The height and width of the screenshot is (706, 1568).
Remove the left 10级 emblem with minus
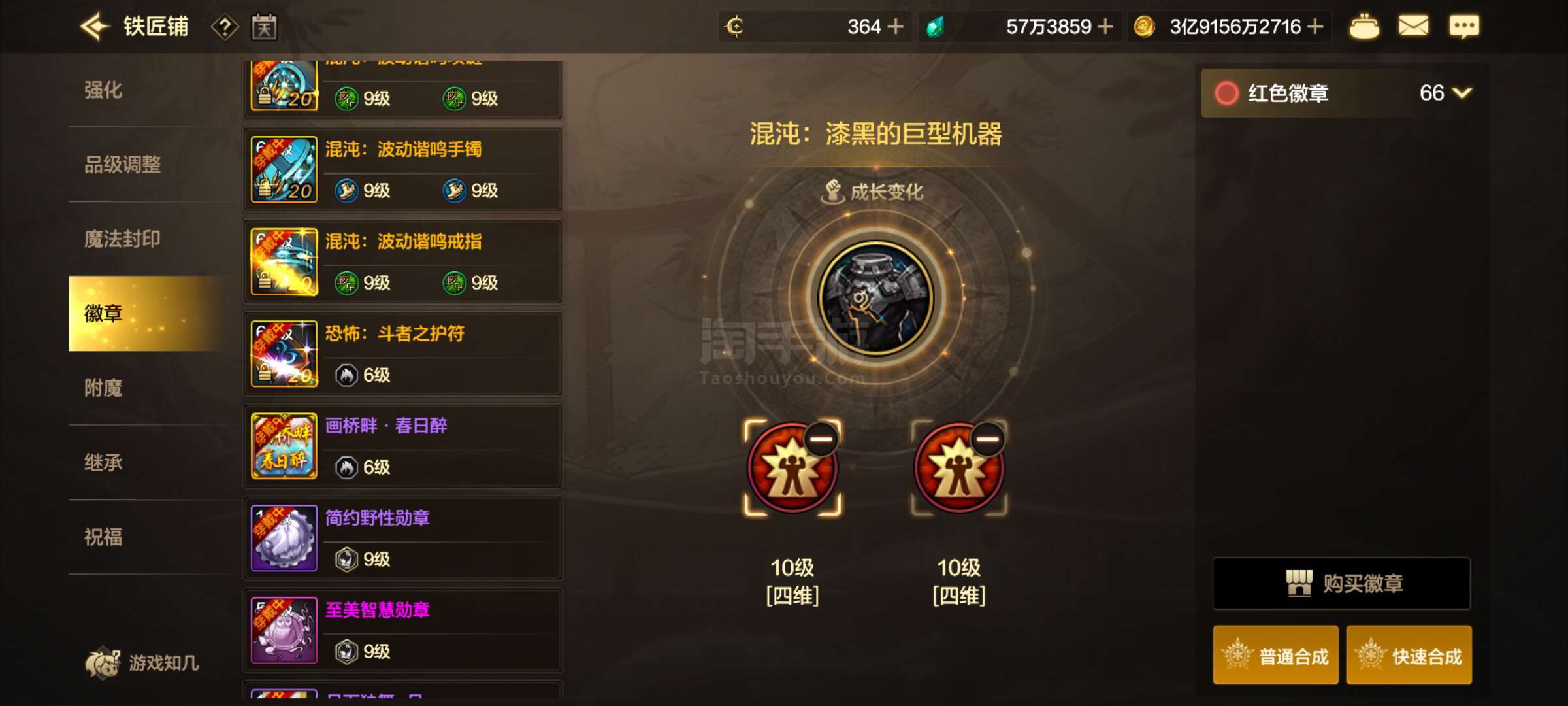pos(821,438)
